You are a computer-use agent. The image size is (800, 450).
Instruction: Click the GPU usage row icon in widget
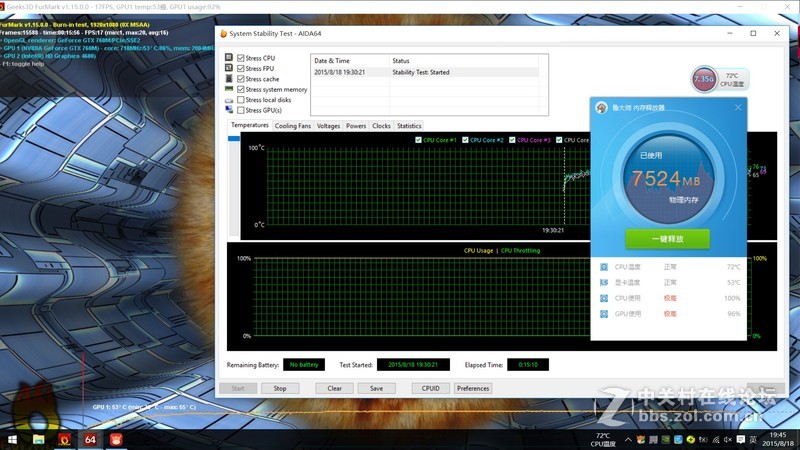[603, 314]
